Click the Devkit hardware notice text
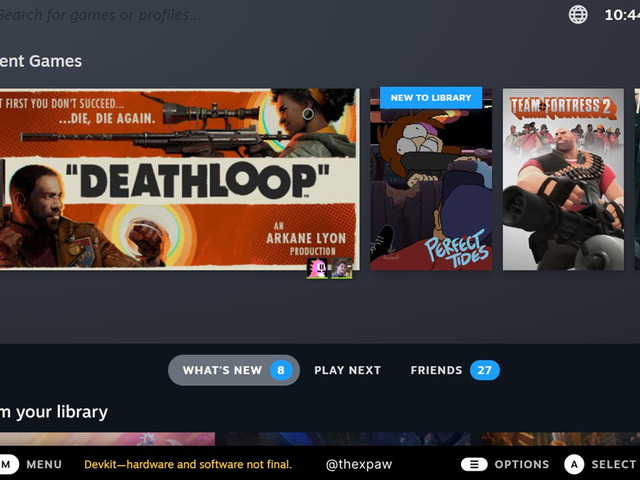Image resolution: width=640 pixels, height=480 pixels. tap(188, 464)
